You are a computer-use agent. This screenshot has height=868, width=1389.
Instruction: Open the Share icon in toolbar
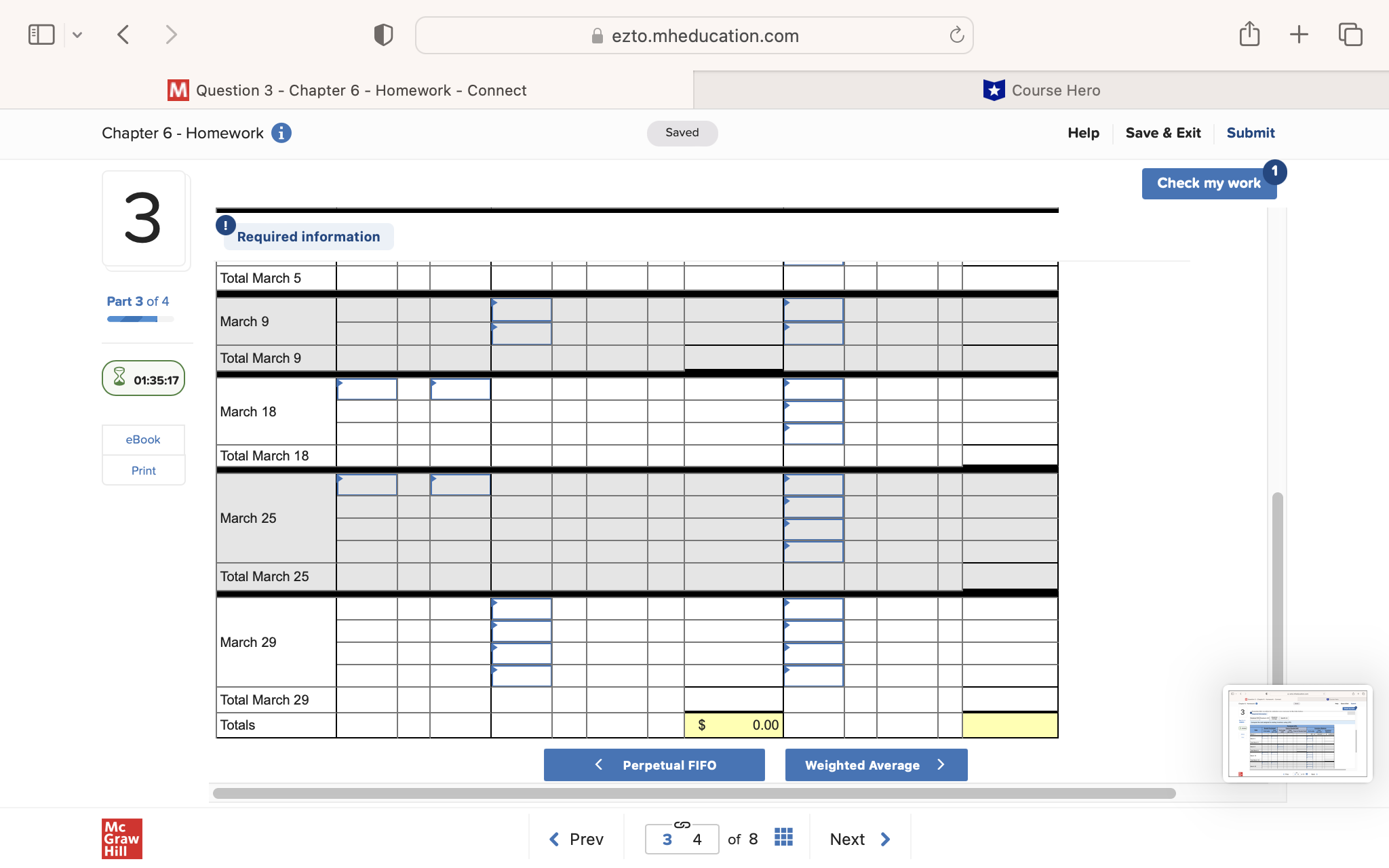click(1249, 34)
